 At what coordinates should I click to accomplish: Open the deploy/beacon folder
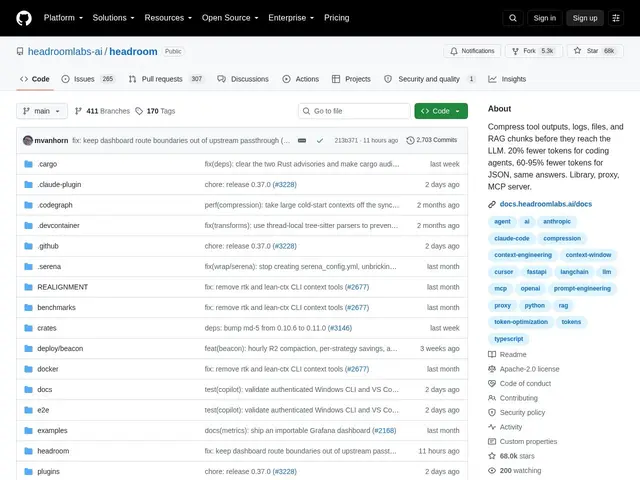tap(60, 349)
